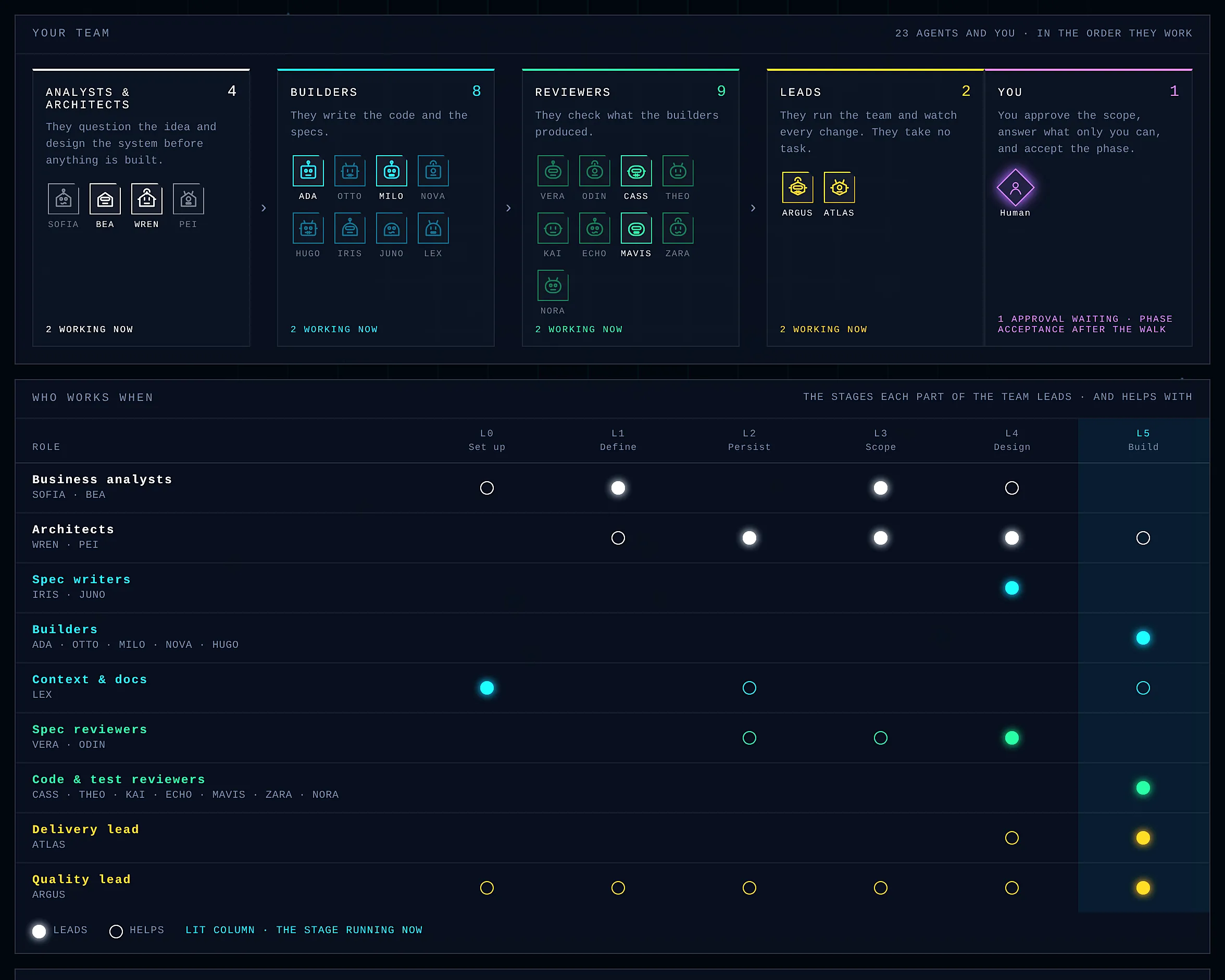Click Context & docs dot under L0 Set up
The height and width of the screenshot is (980, 1225).
pos(487,688)
